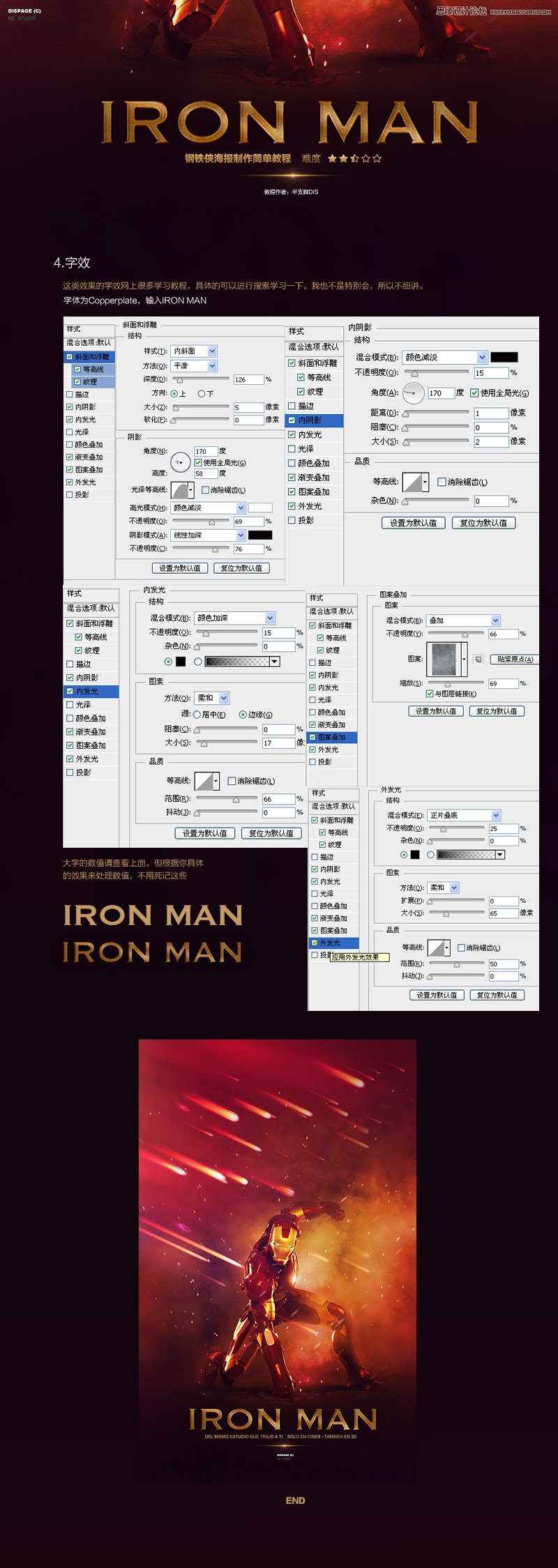Click 复位为默认值 in 外发光 dialog
This screenshot has width=558, height=1568.
pos(497,995)
